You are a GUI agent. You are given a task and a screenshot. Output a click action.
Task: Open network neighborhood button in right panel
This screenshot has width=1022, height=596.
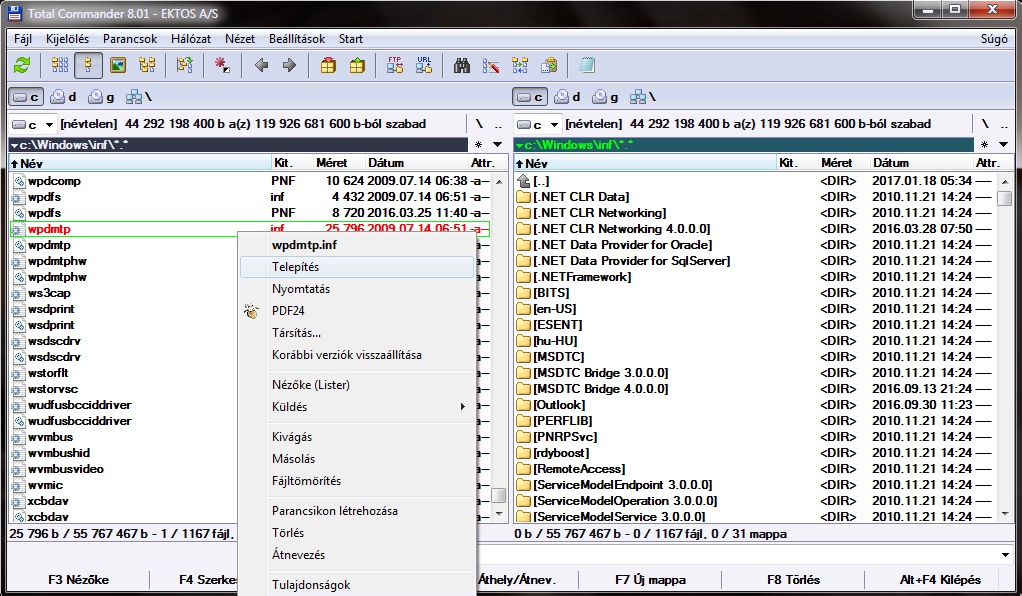point(643,97)
